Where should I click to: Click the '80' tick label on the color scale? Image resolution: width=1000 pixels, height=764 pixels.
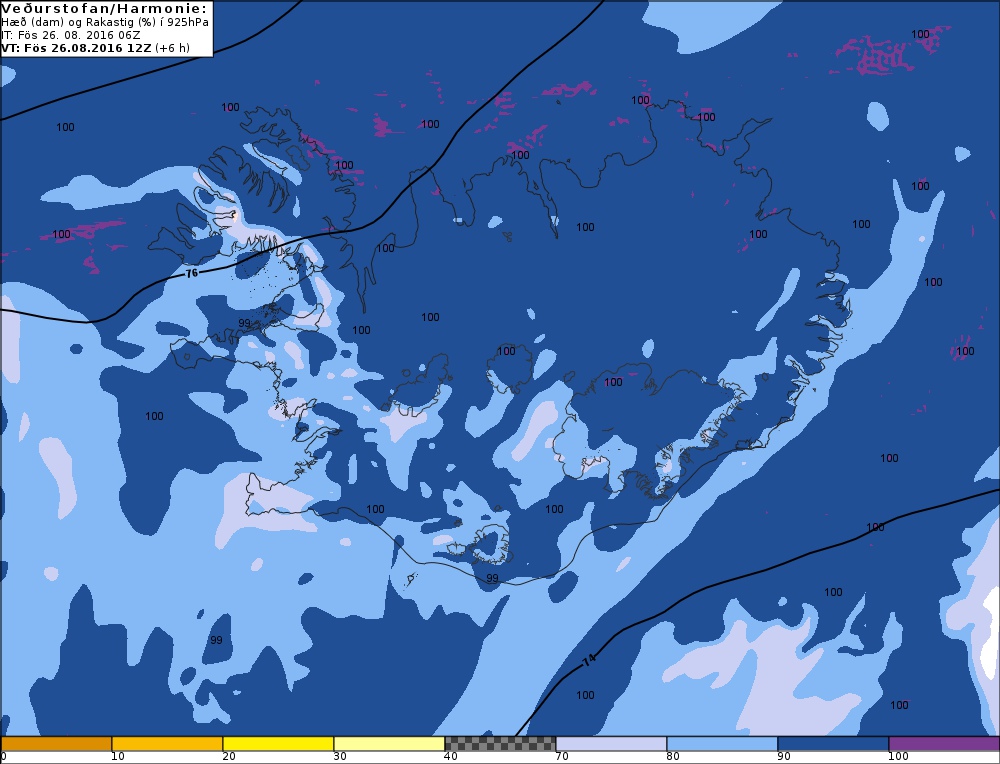673,756
